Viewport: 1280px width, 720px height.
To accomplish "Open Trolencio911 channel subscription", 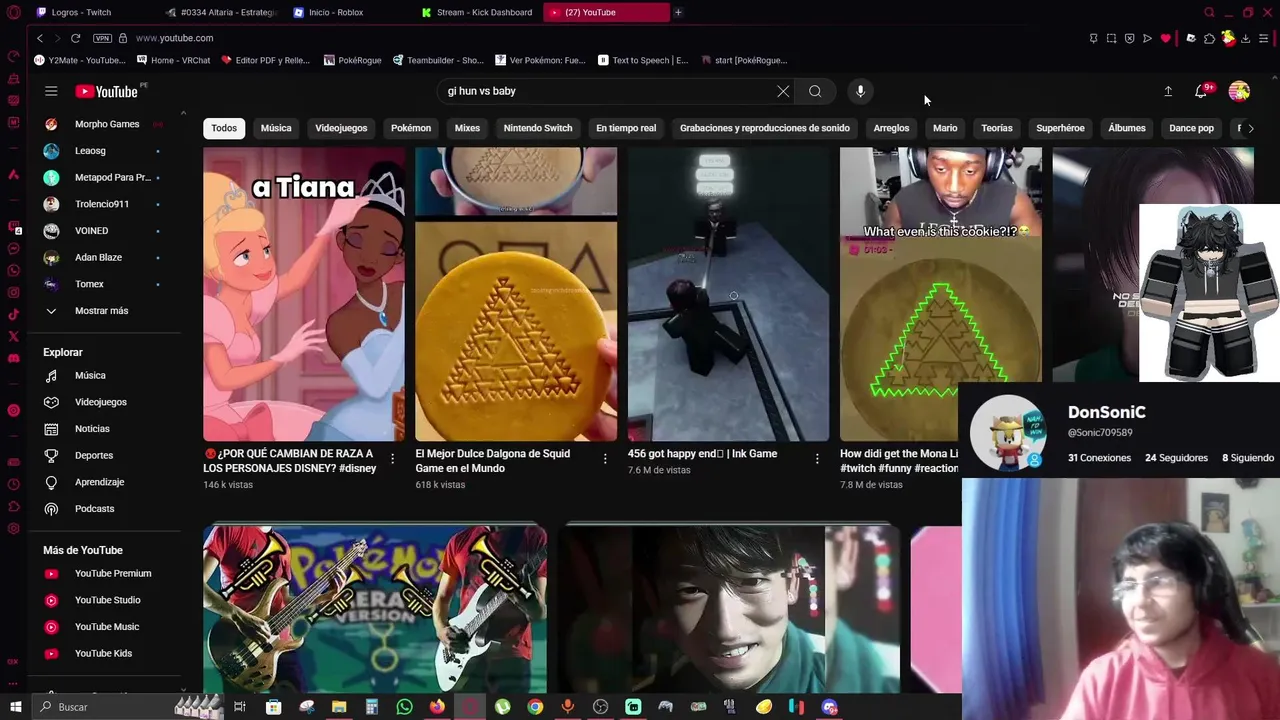I will (106, 204).
